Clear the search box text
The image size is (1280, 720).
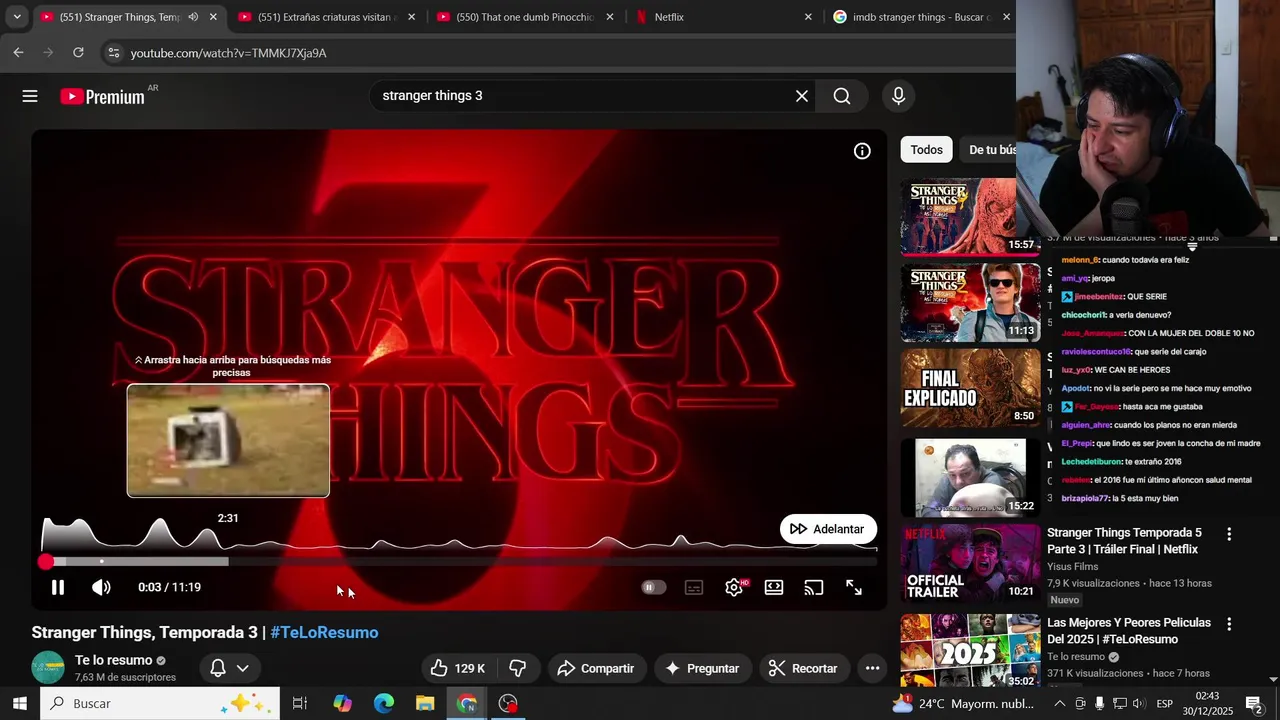click(x=801, y=96)
